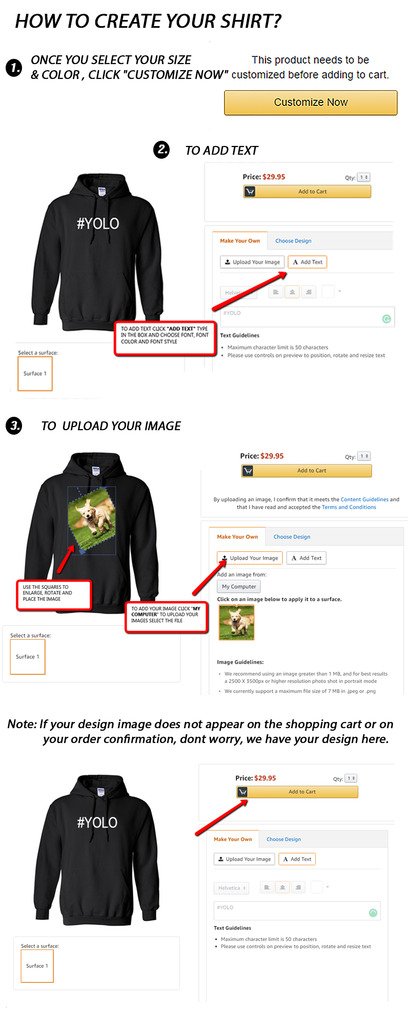Open the Choose Design tab in step 2
This screenshot has width=408, height=1024.
293,241
